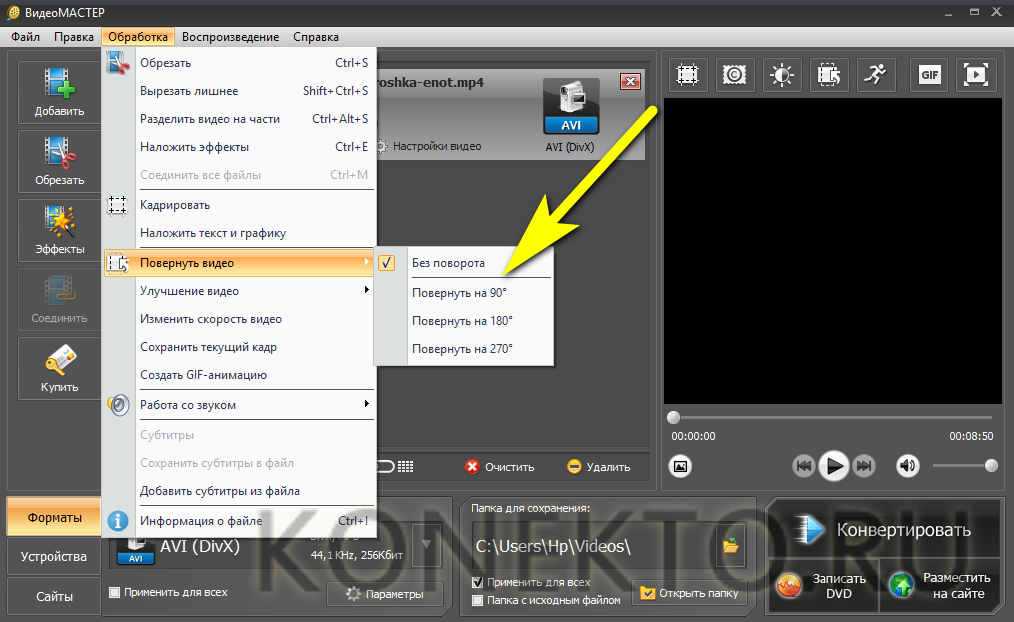Image resolution: width=1014 pixels, height=622 pixels.
Task: Switch to the Сайты tab
Action: 54,596
